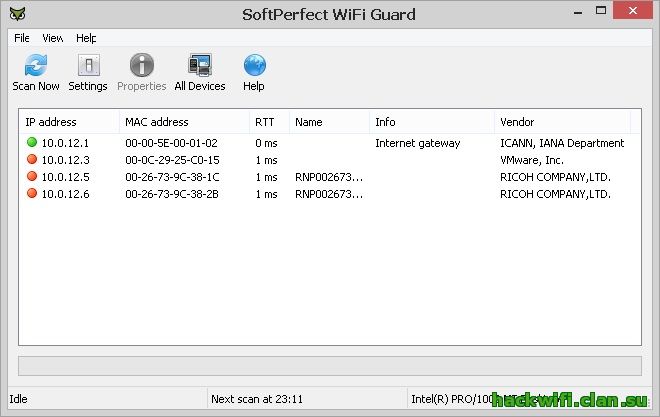Click the ICANN, IANA Department vendor cell

(x=562, y=143)
